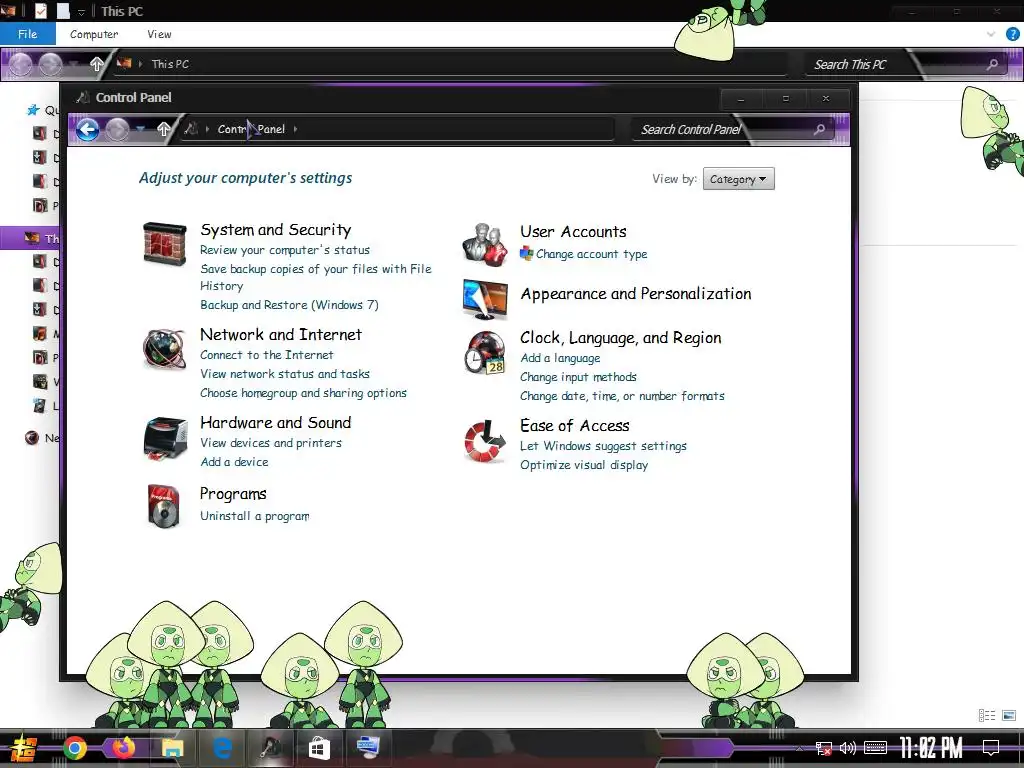Click Change input methods link
The width and height of the screenshot is (1024, 768).
(x=578, y=377)
